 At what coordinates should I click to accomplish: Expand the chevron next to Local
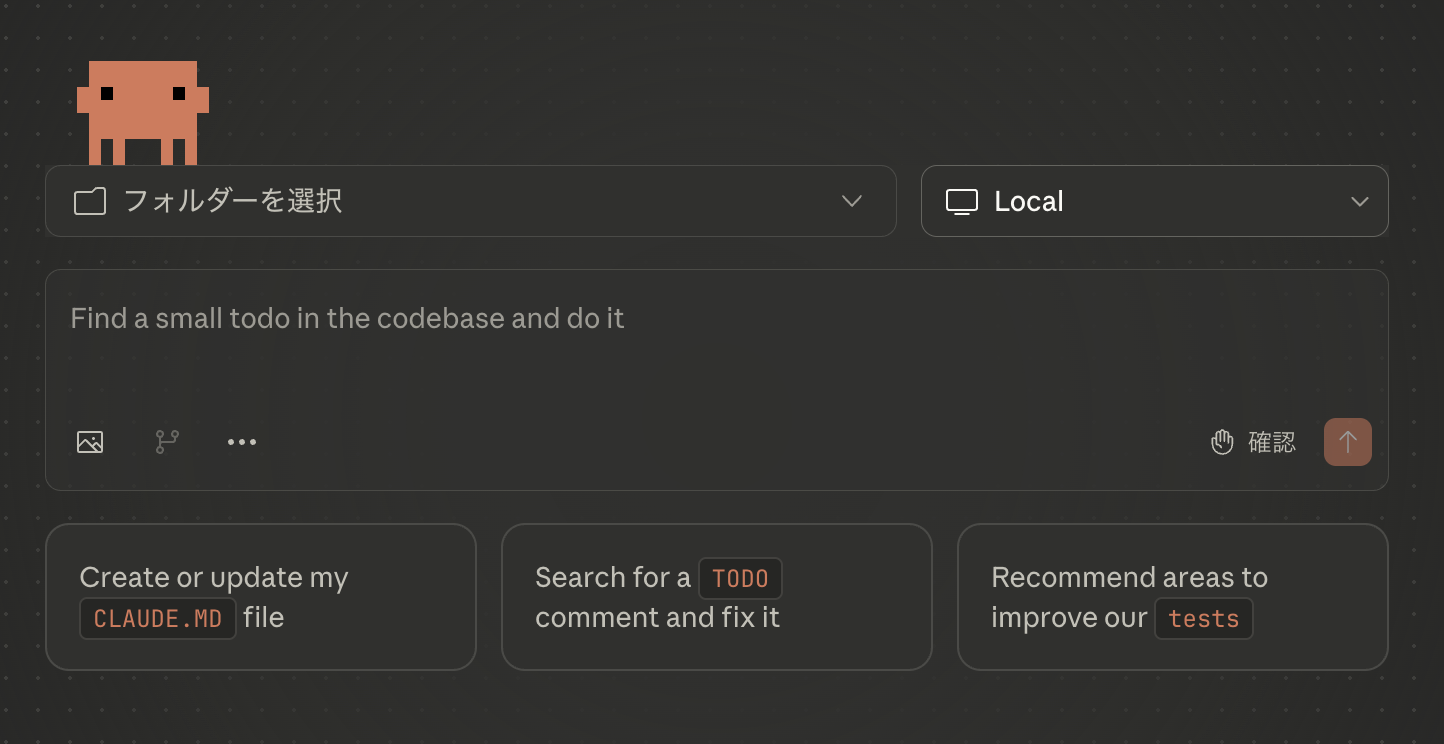1360,201
